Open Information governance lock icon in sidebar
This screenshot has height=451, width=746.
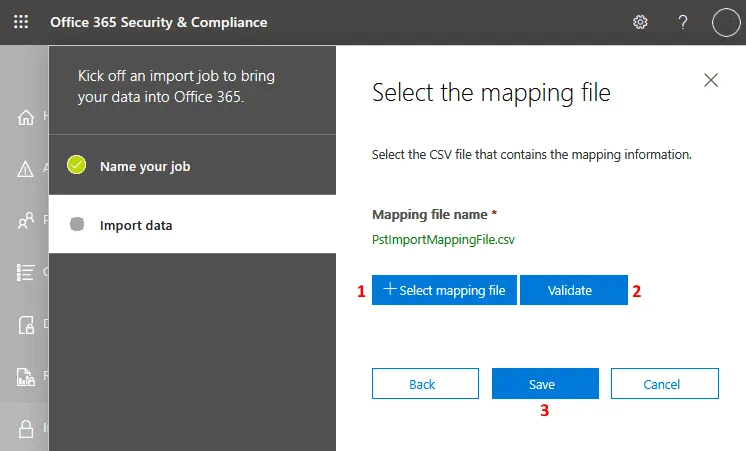pos(27,428)
